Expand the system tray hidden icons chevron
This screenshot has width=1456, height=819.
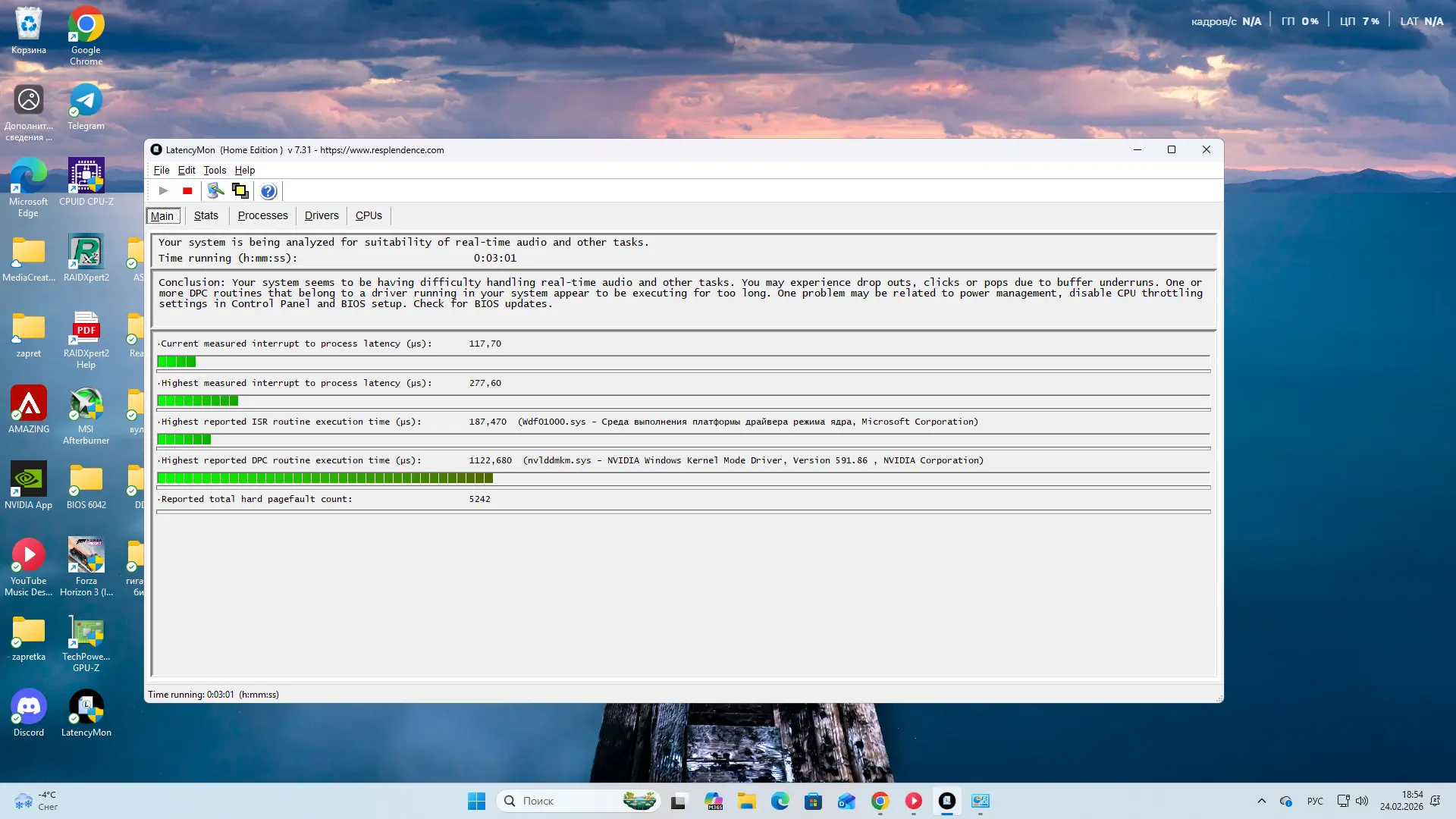[x=1261, y=801]
